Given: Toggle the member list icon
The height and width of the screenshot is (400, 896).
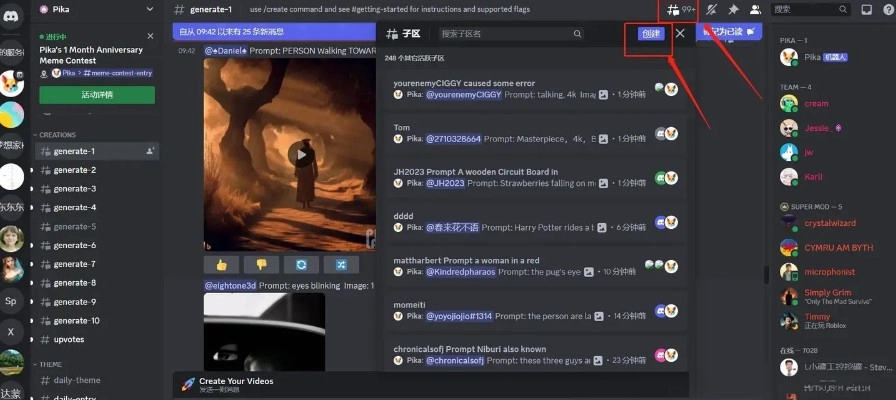Looking at the screenshot, I should (x=755, y=9).
